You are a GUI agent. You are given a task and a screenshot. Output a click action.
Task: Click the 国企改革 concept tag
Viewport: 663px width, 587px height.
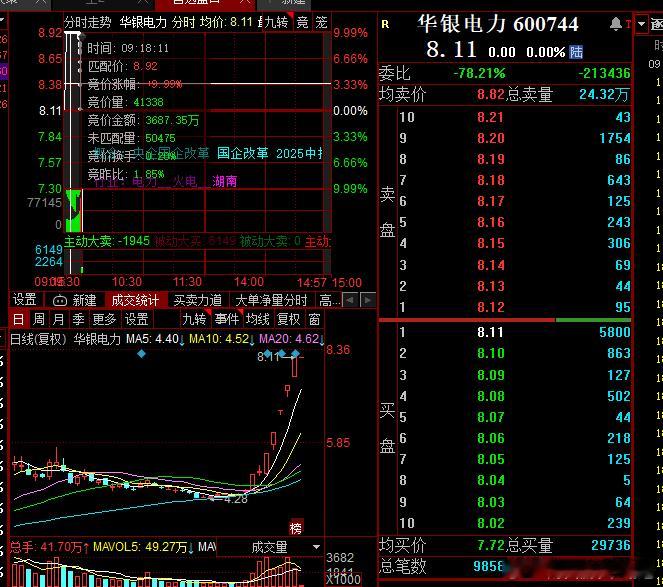[242, 153]
